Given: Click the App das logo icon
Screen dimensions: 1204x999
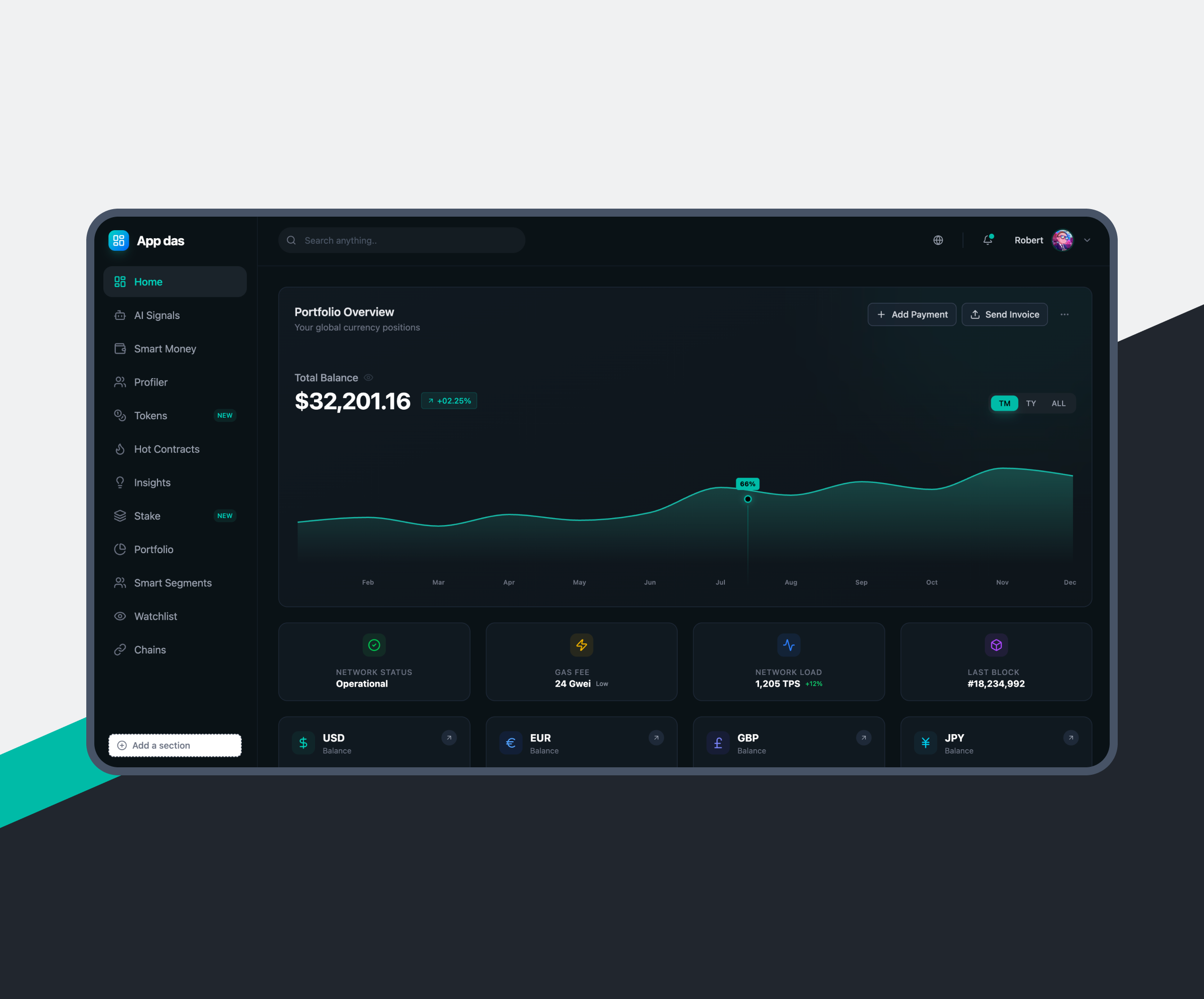Looking at the screenshot, I should click(119, 241).
